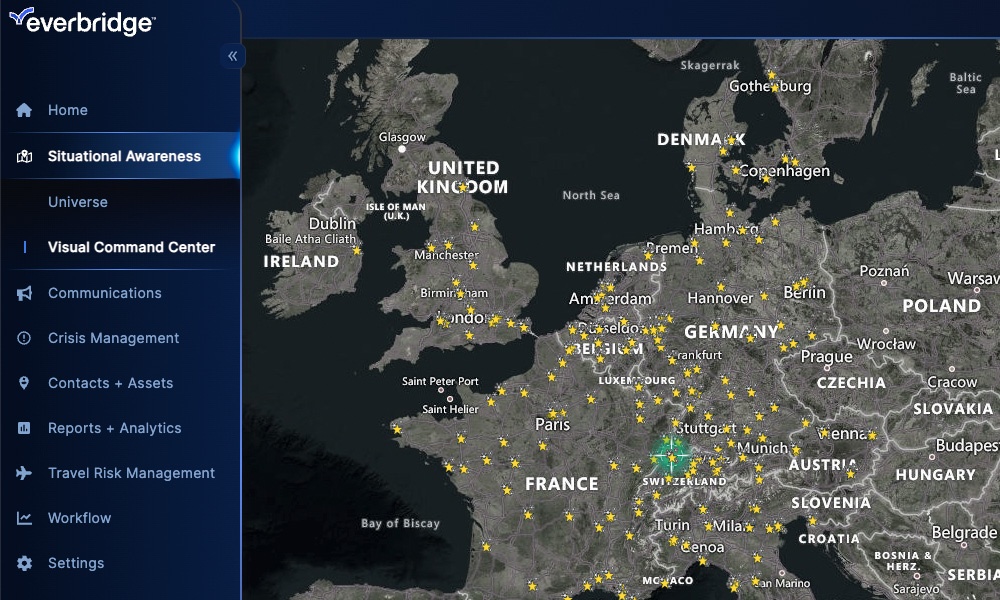Image resolution: width=1000 pixels, height=600 pixels.
Task: Collapse the sidebar with double-chevron button
Action: [233, 56]
